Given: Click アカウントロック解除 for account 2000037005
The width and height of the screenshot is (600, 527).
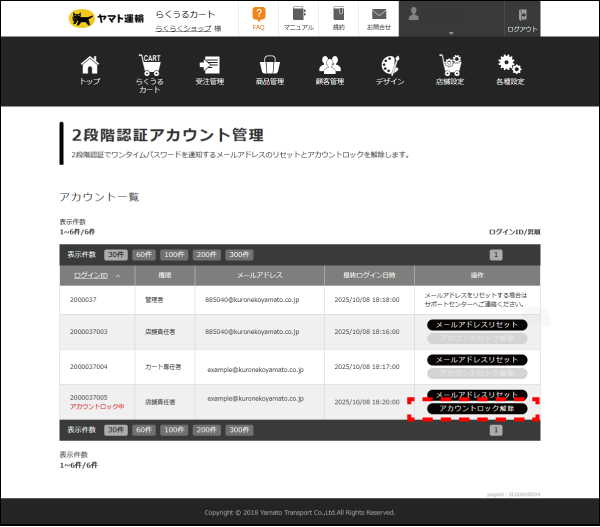Looking at the screenshot, I should (x=477, y=409).
